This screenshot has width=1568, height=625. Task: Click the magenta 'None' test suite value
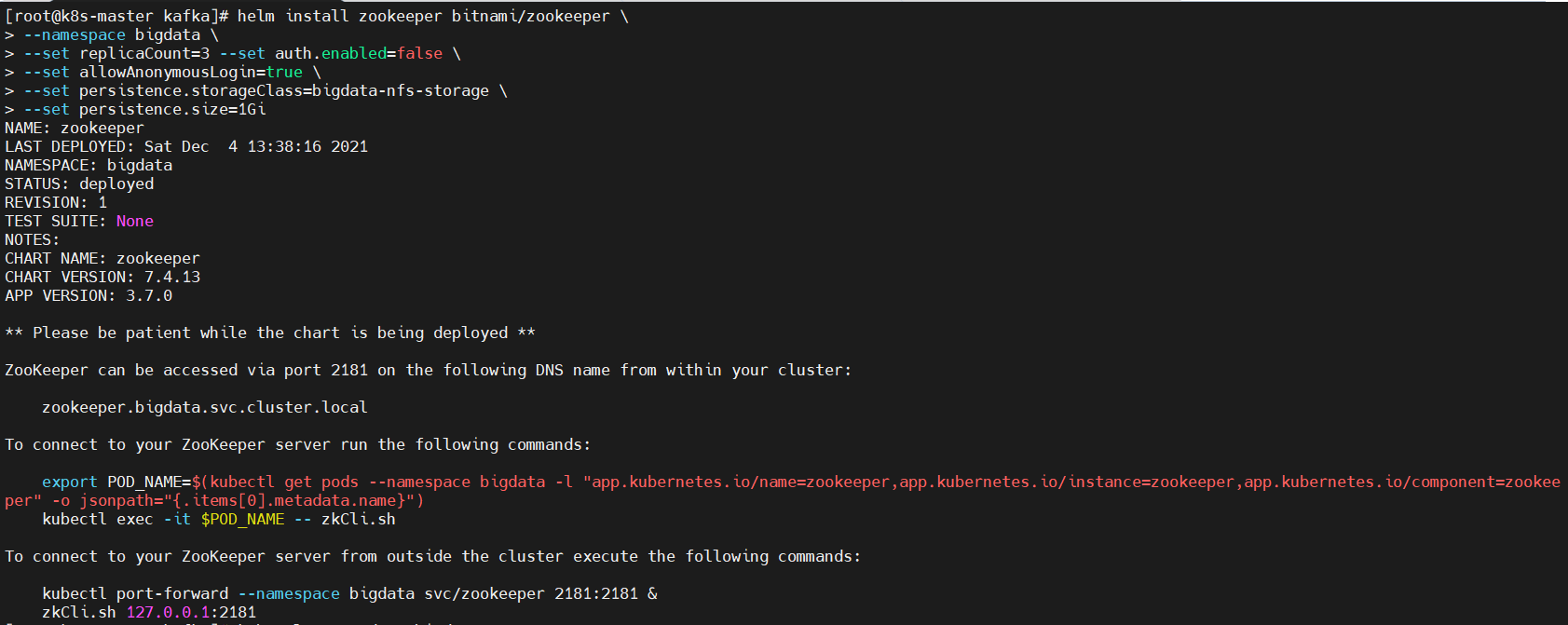[135, 221]
